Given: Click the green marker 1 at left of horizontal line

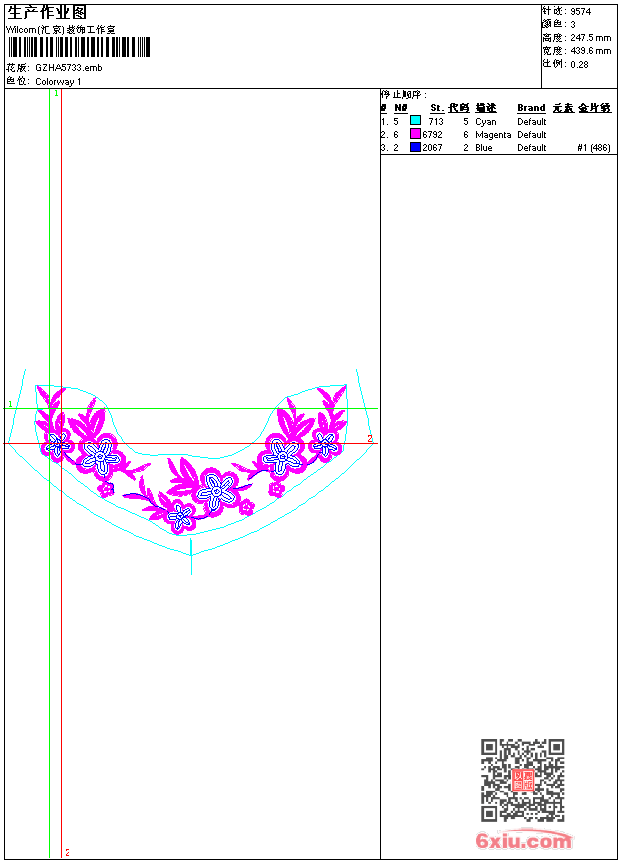Looking at the screenshot, I should [10, 404].
